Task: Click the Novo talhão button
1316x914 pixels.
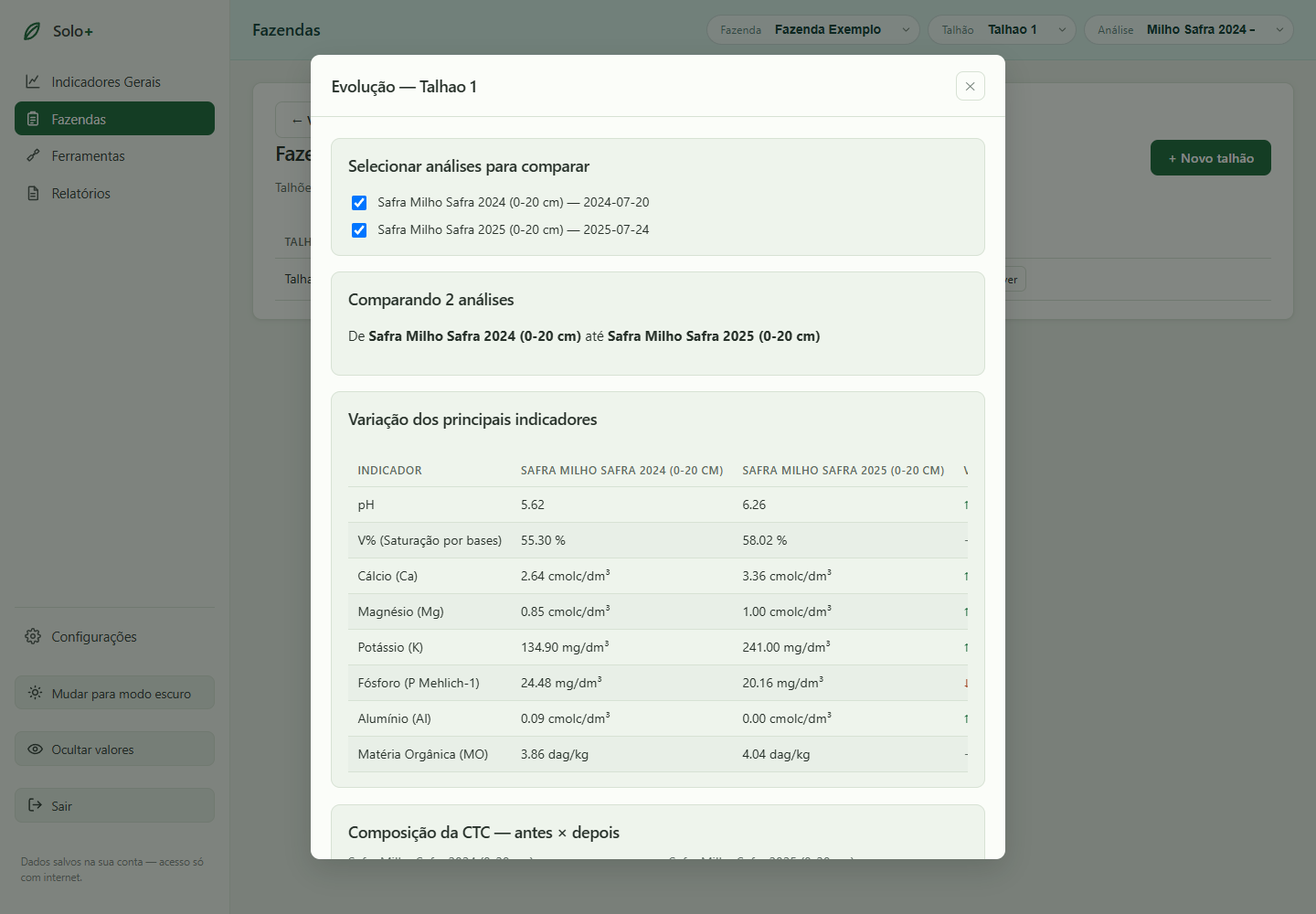Action: pos(1210,157)
